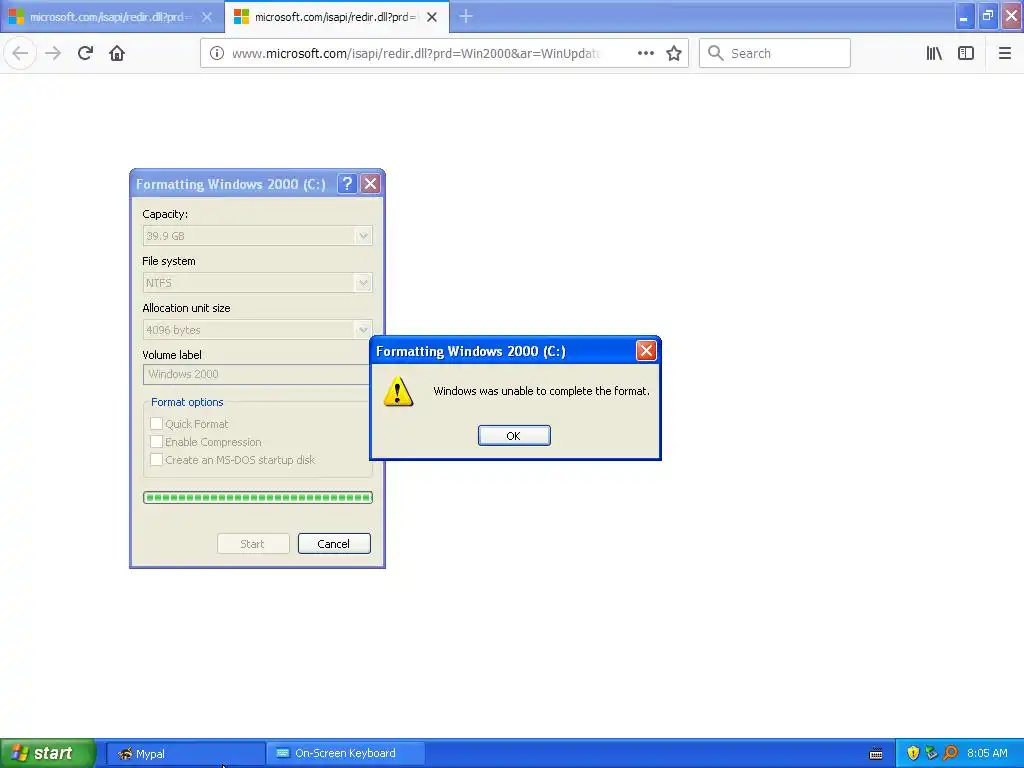This screenshot has width=1024, height=768.
Task: Go forward one page in history
Action: [53, 53]
